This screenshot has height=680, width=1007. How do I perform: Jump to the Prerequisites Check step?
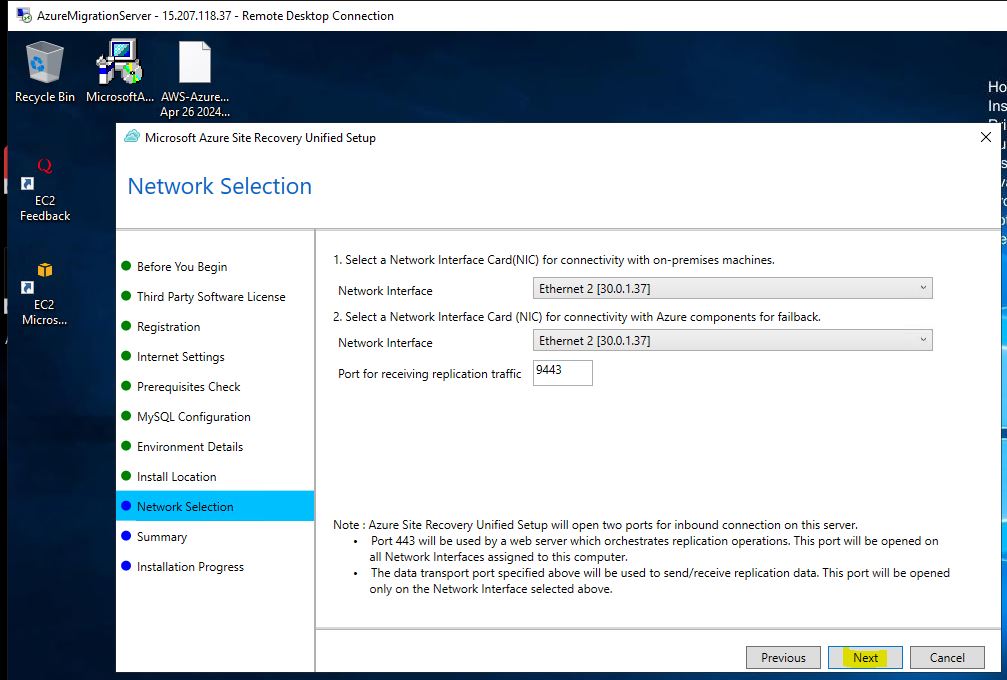pos(188,387)
